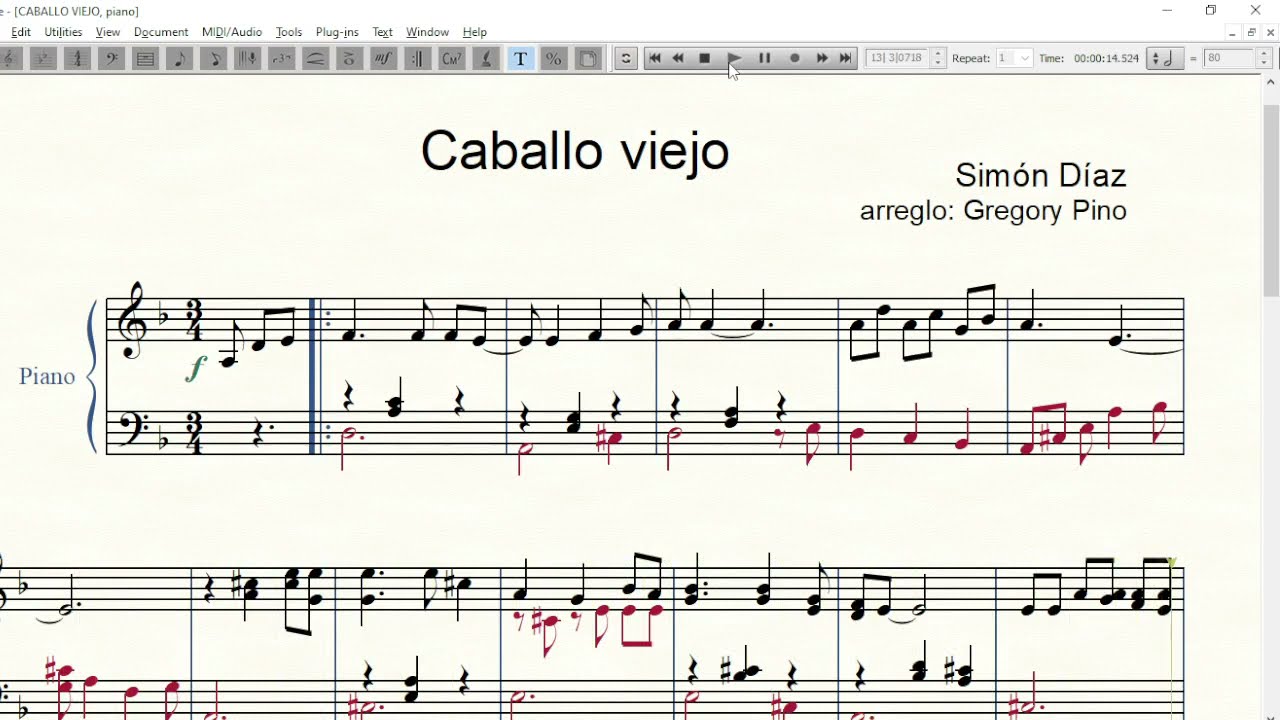Pause the playback
Screen dimensions: 1280x720
[x=764, y=58]
